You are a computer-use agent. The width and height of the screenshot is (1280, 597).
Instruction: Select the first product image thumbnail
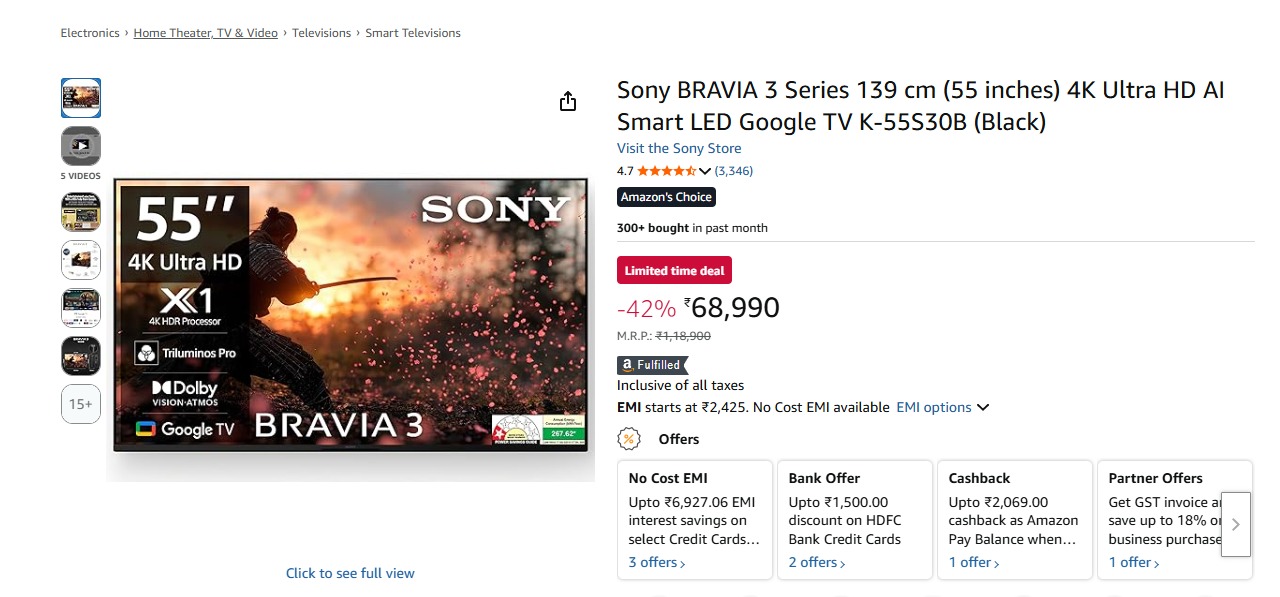pyautogui.click(x=81, y=98)
